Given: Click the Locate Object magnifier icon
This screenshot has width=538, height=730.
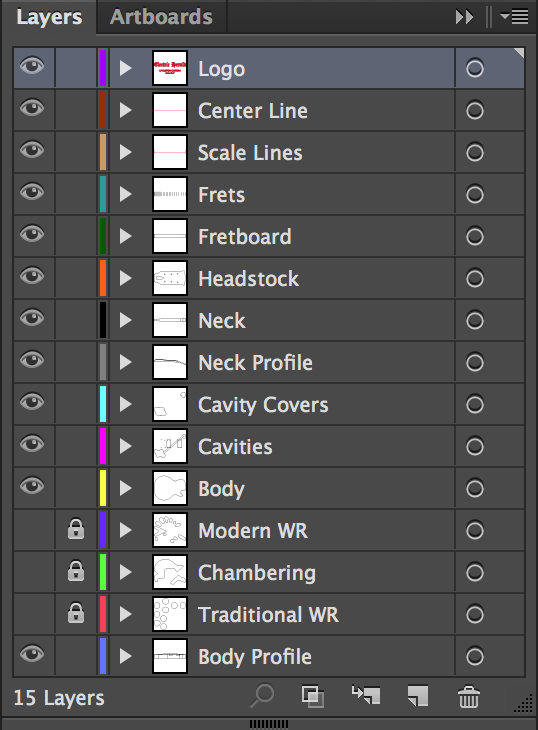Looking at the screenshot, I should point(262,696).
